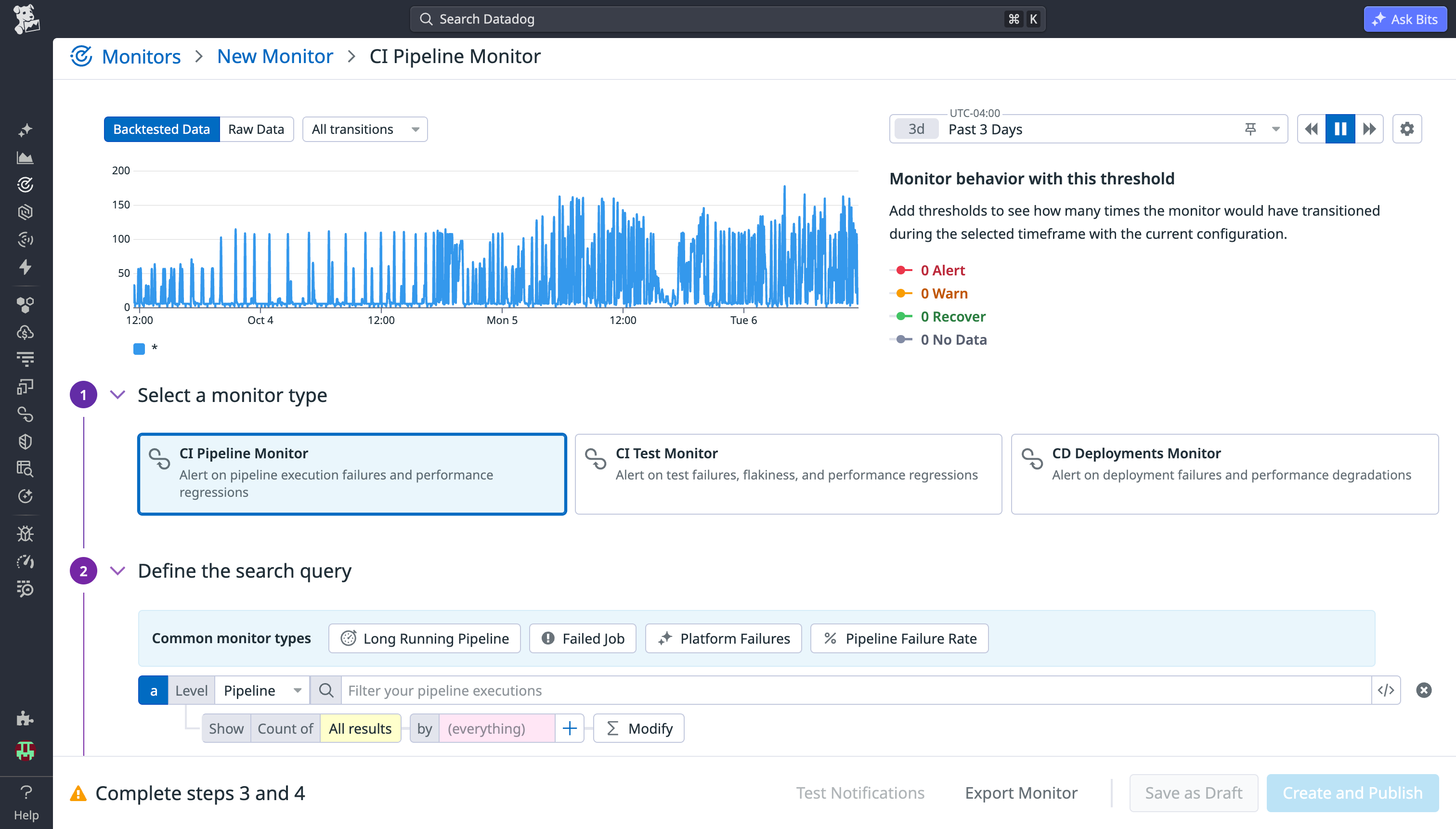This screenshot has height=829, width=1456.
Task: Switch to Backtested Data view
Action: pyautogui.click(x=162, y=129)
